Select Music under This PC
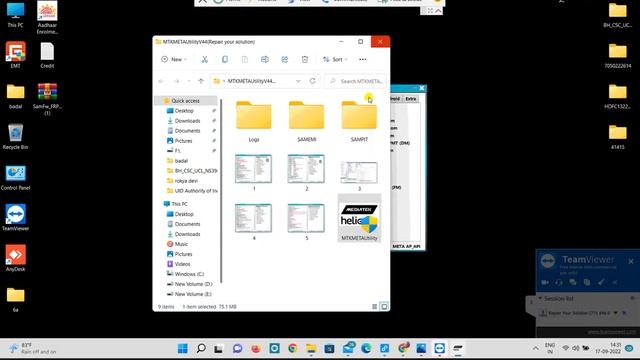 [181, 244]
